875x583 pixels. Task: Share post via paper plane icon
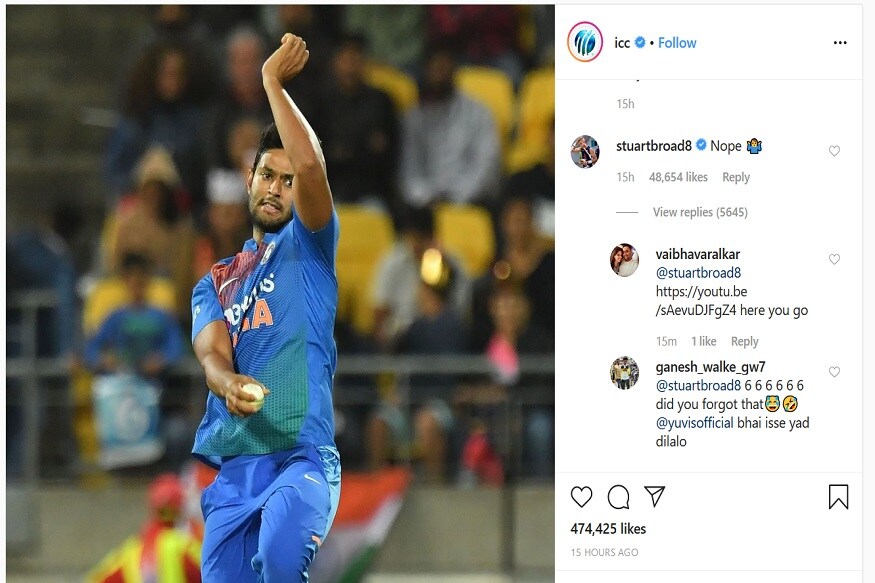655,496
